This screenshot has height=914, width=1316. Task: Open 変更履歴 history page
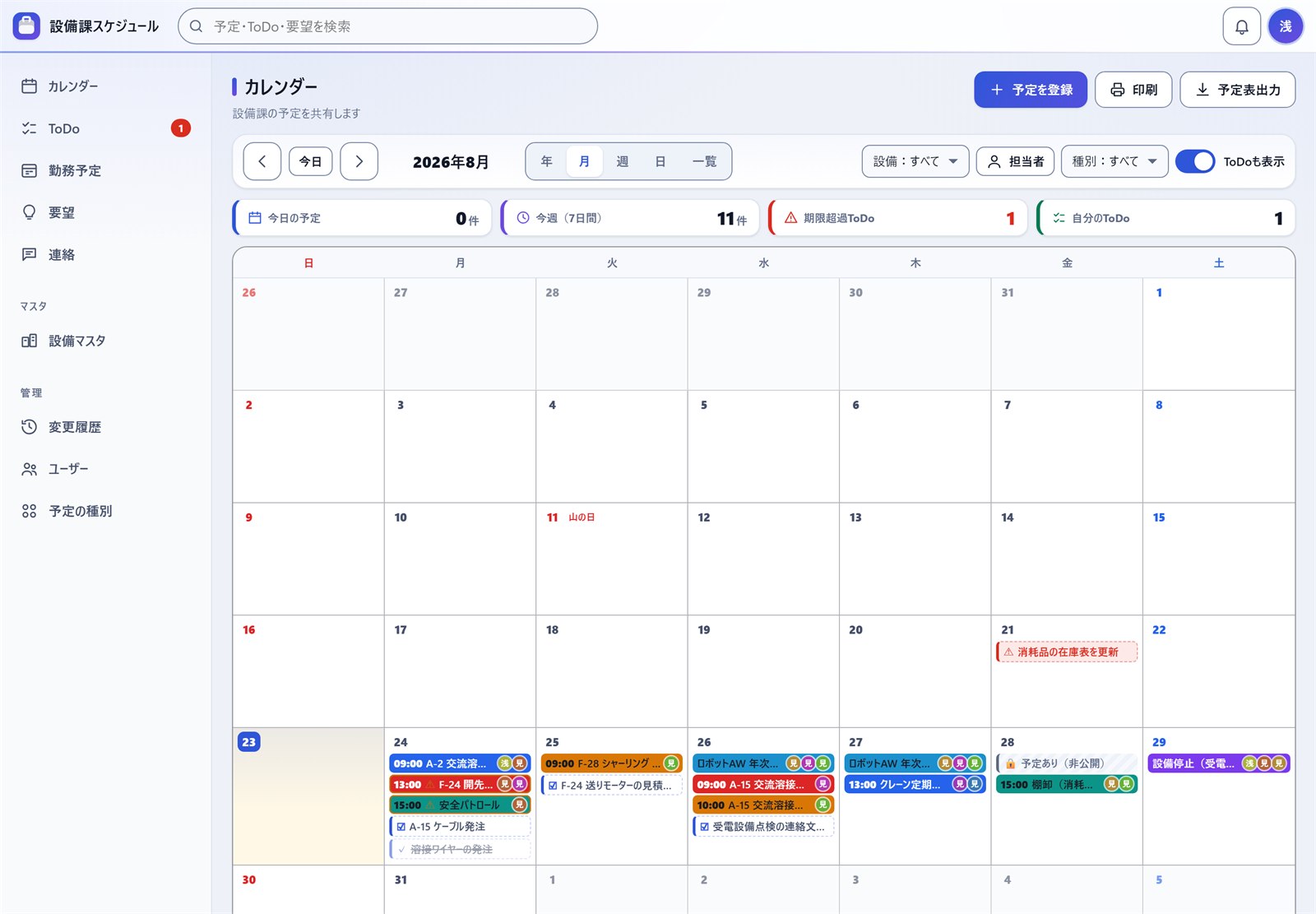click(105, 427)
